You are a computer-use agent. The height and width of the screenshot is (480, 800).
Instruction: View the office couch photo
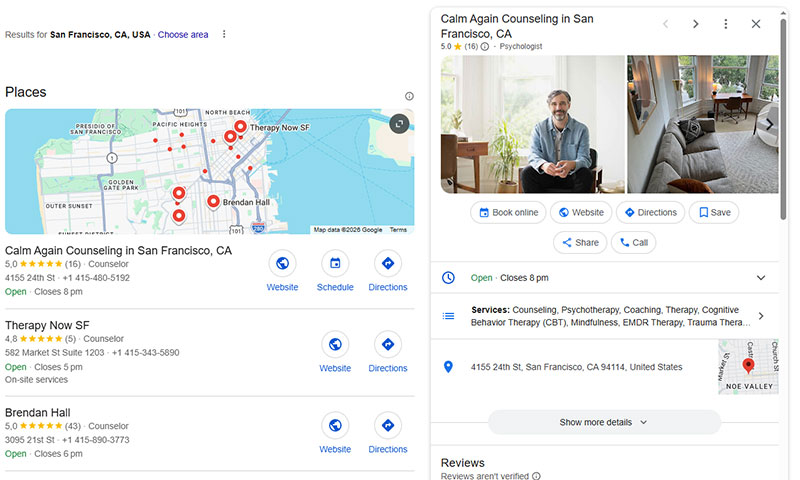pyautogui.click(x=703, y=124)
